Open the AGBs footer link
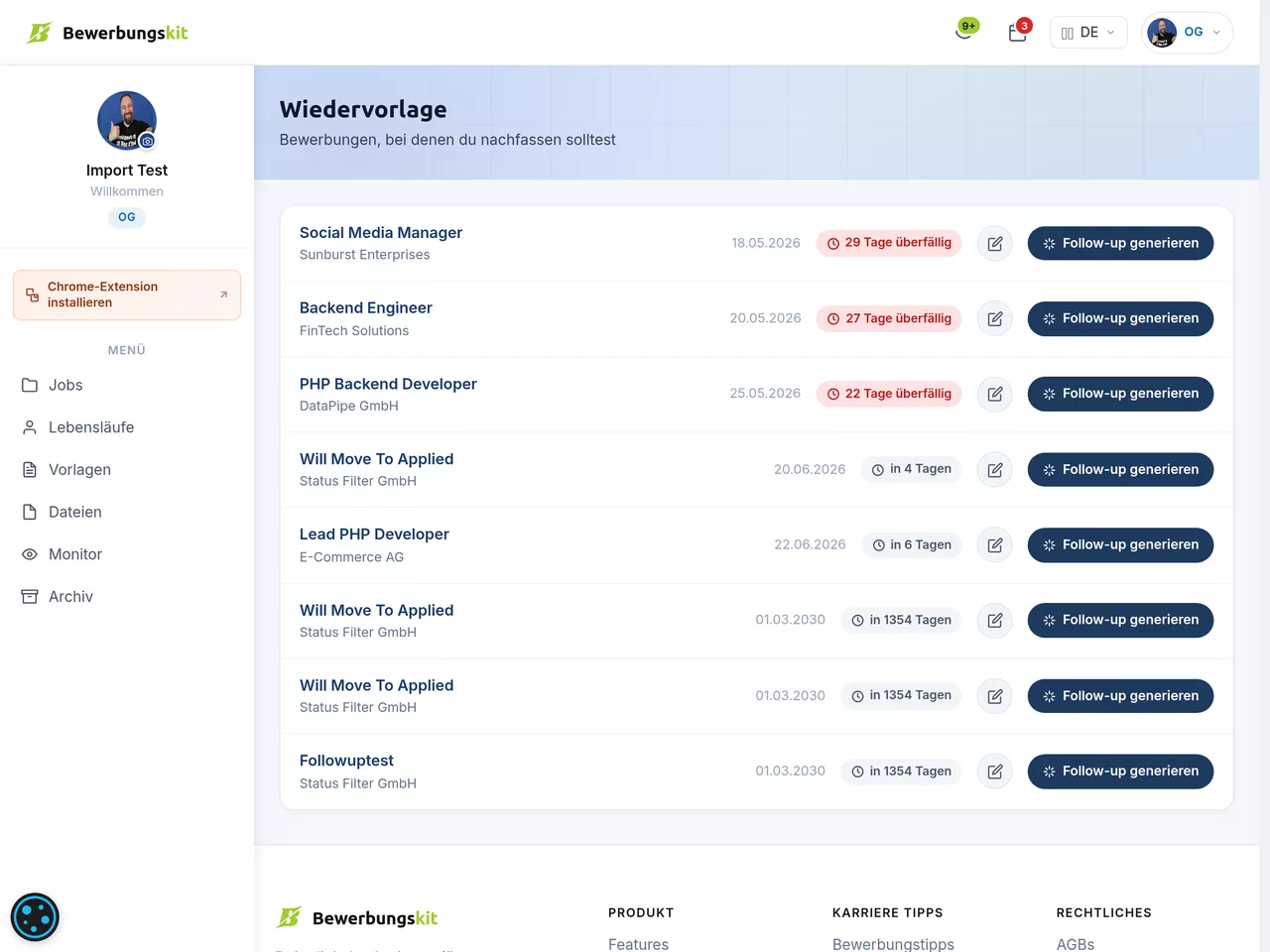The image size is (1270, 952). (1076, 944)
